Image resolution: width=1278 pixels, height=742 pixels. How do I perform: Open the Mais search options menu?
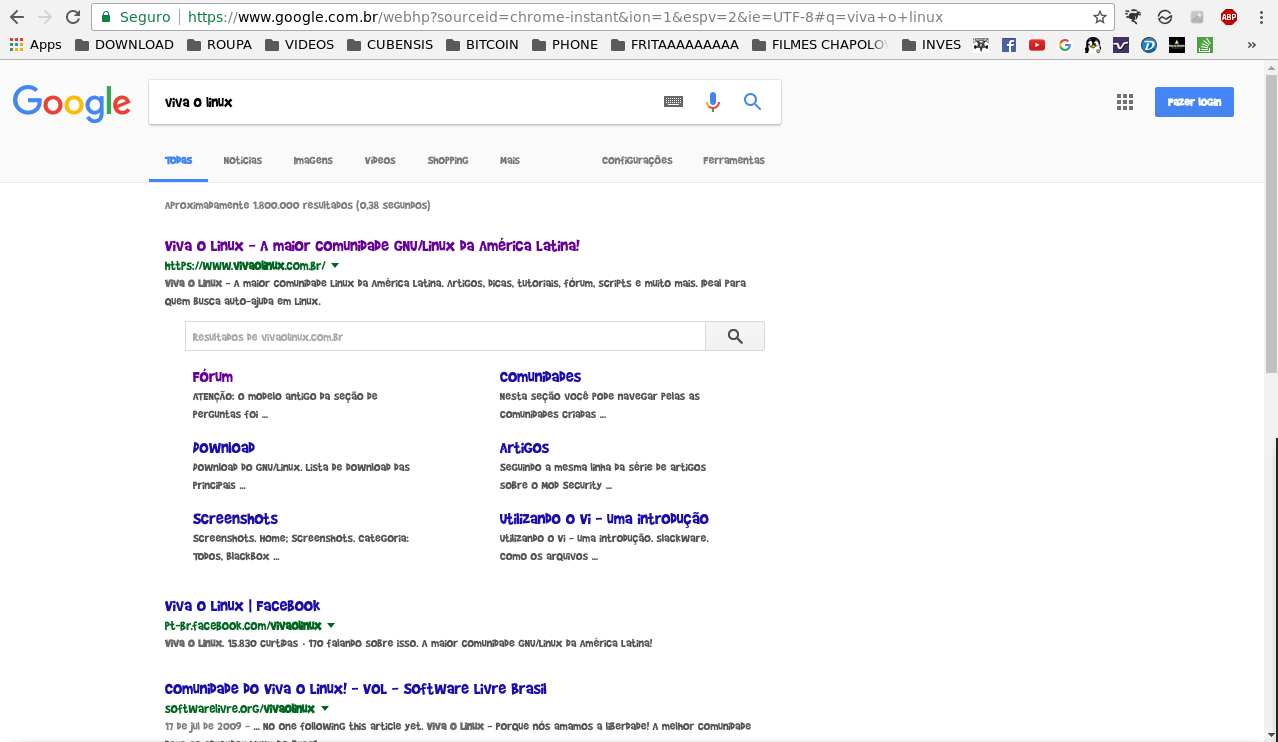coord(510,160)
